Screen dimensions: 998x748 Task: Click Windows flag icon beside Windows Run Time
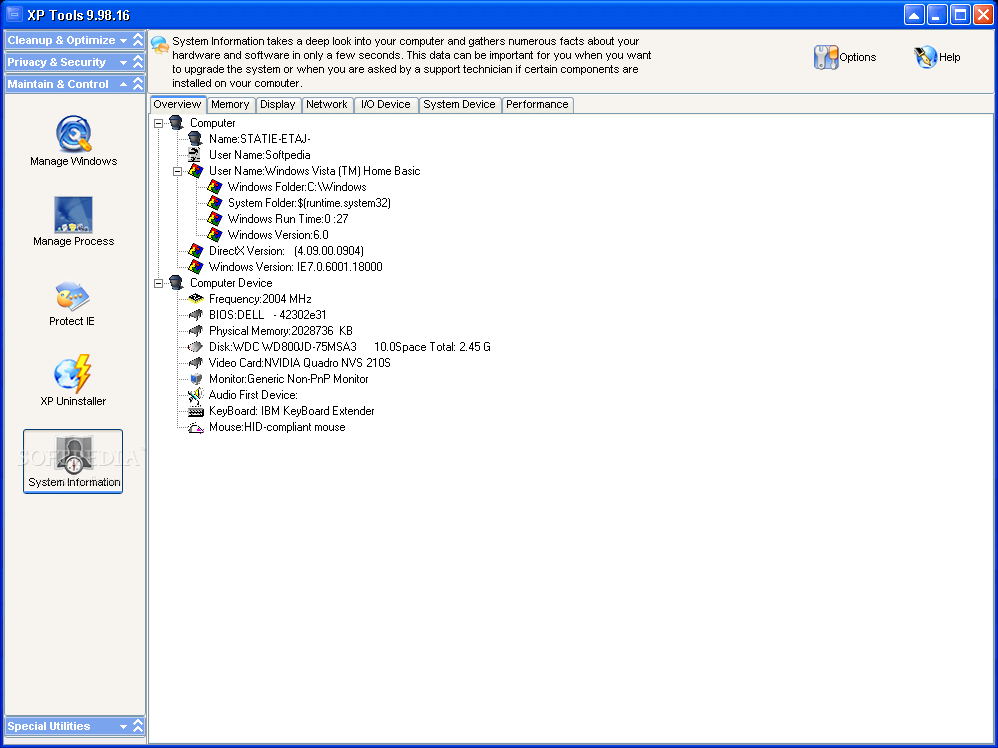214,218
